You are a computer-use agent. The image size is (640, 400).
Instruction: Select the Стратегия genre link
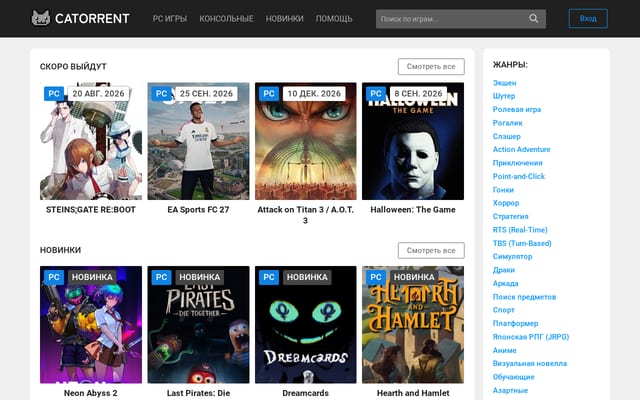point(511,216)
